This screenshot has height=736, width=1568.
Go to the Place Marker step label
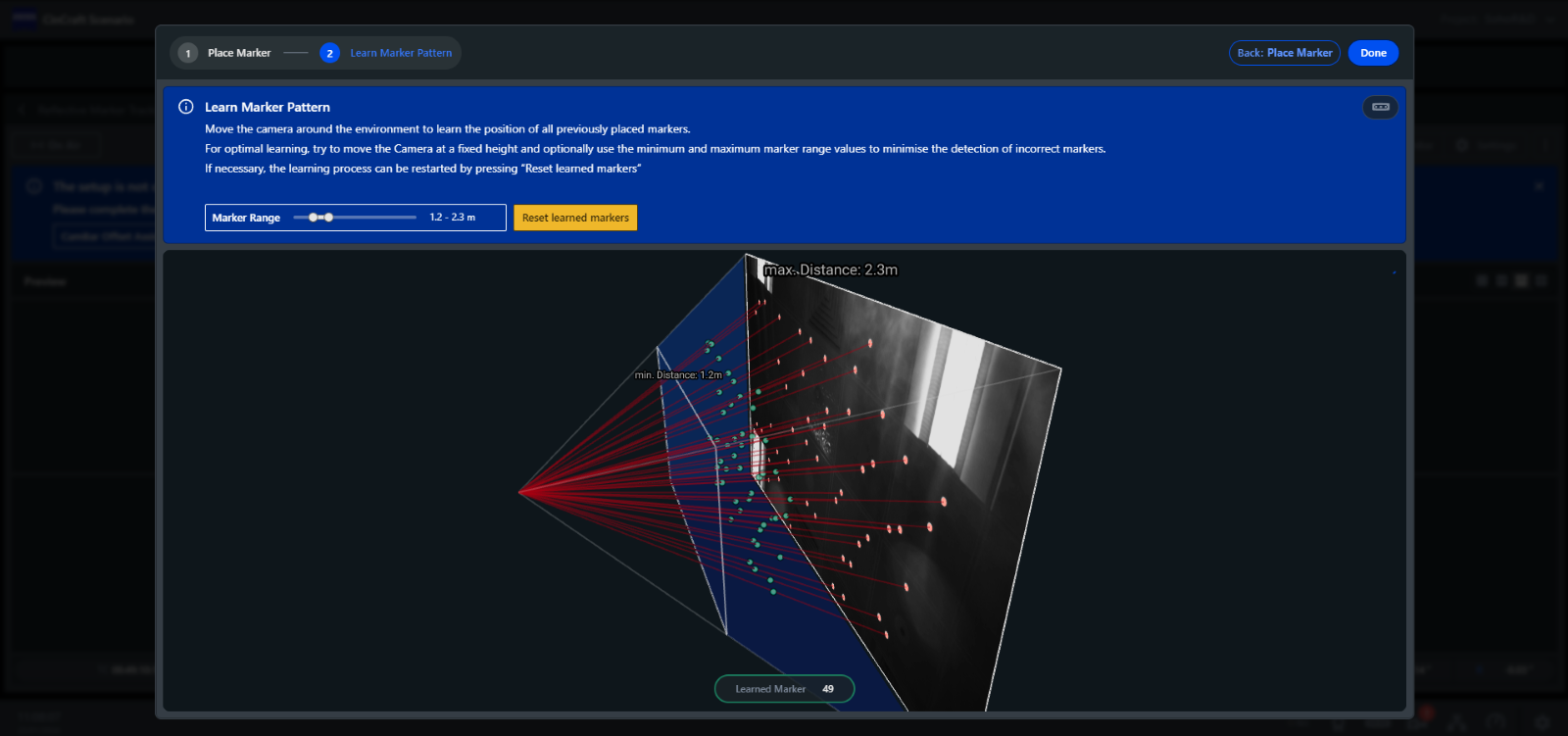(x=239, y=53)
